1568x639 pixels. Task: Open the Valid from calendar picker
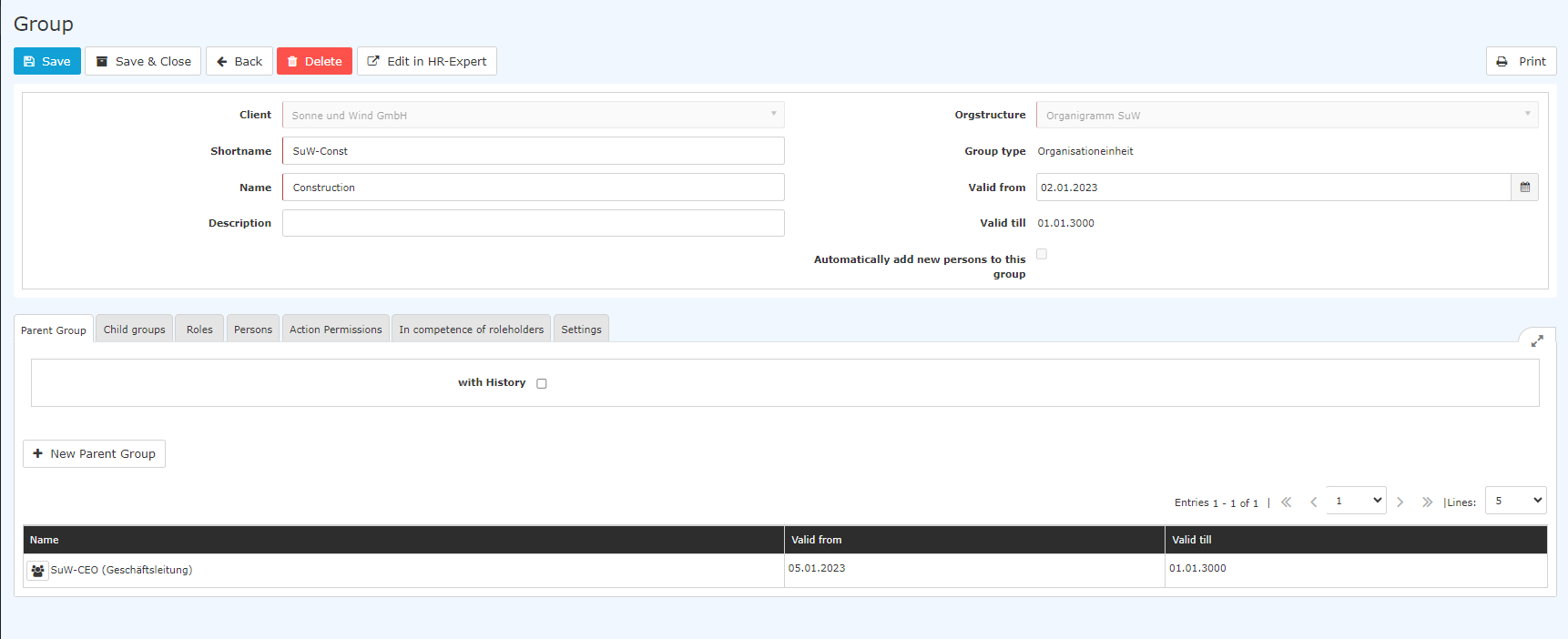coord(1525,188)
